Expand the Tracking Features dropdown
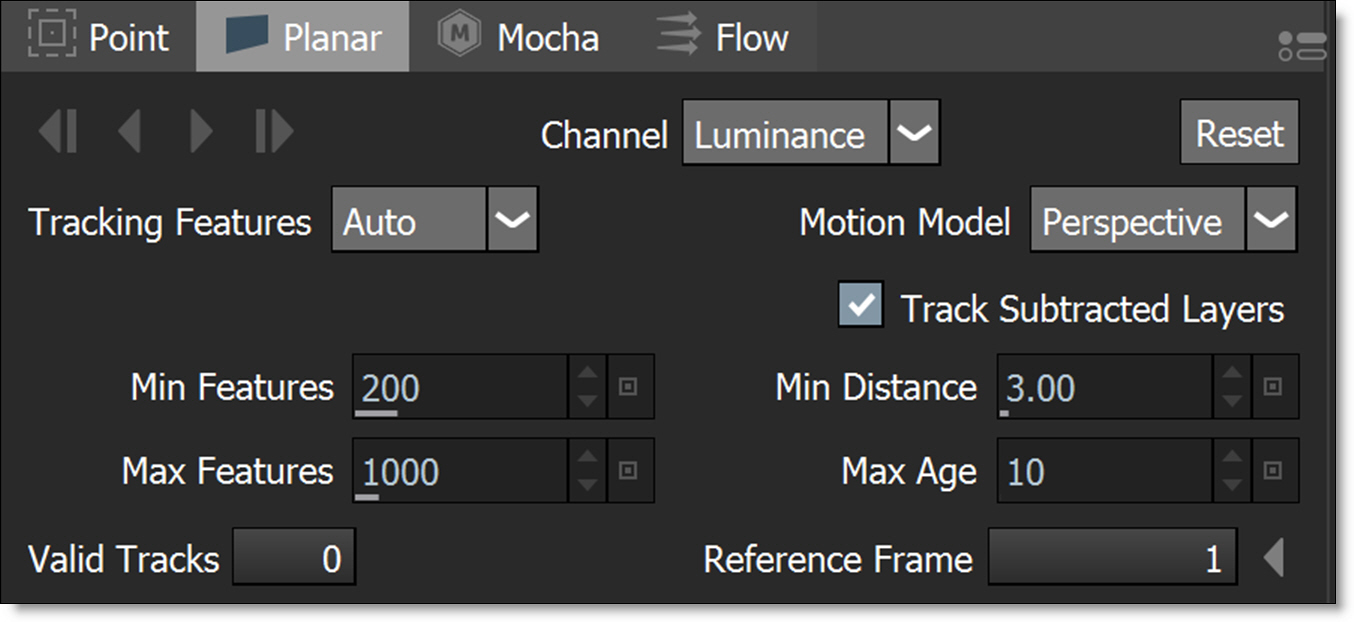 (x=512, y=220)
